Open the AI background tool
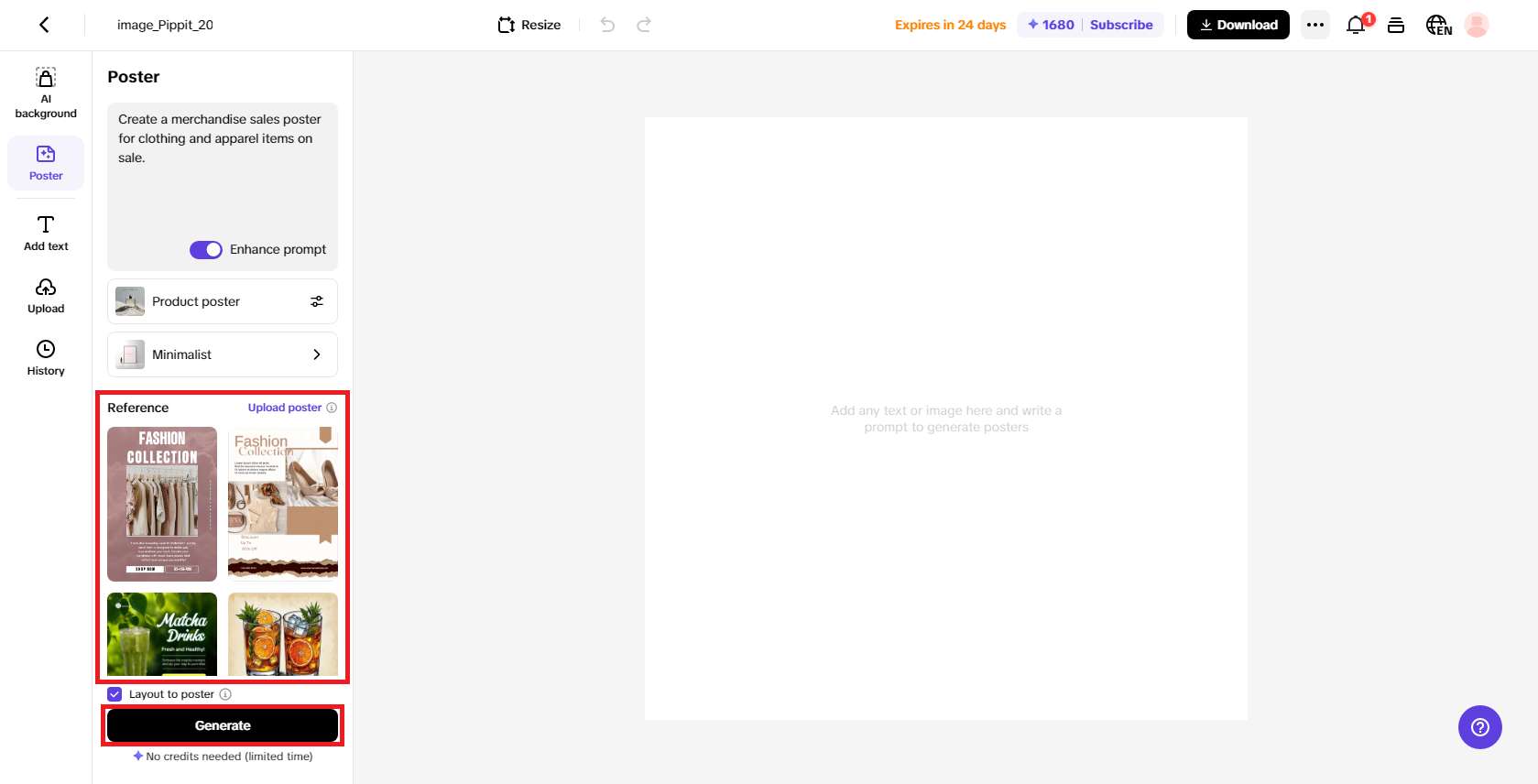 point(46,93)
